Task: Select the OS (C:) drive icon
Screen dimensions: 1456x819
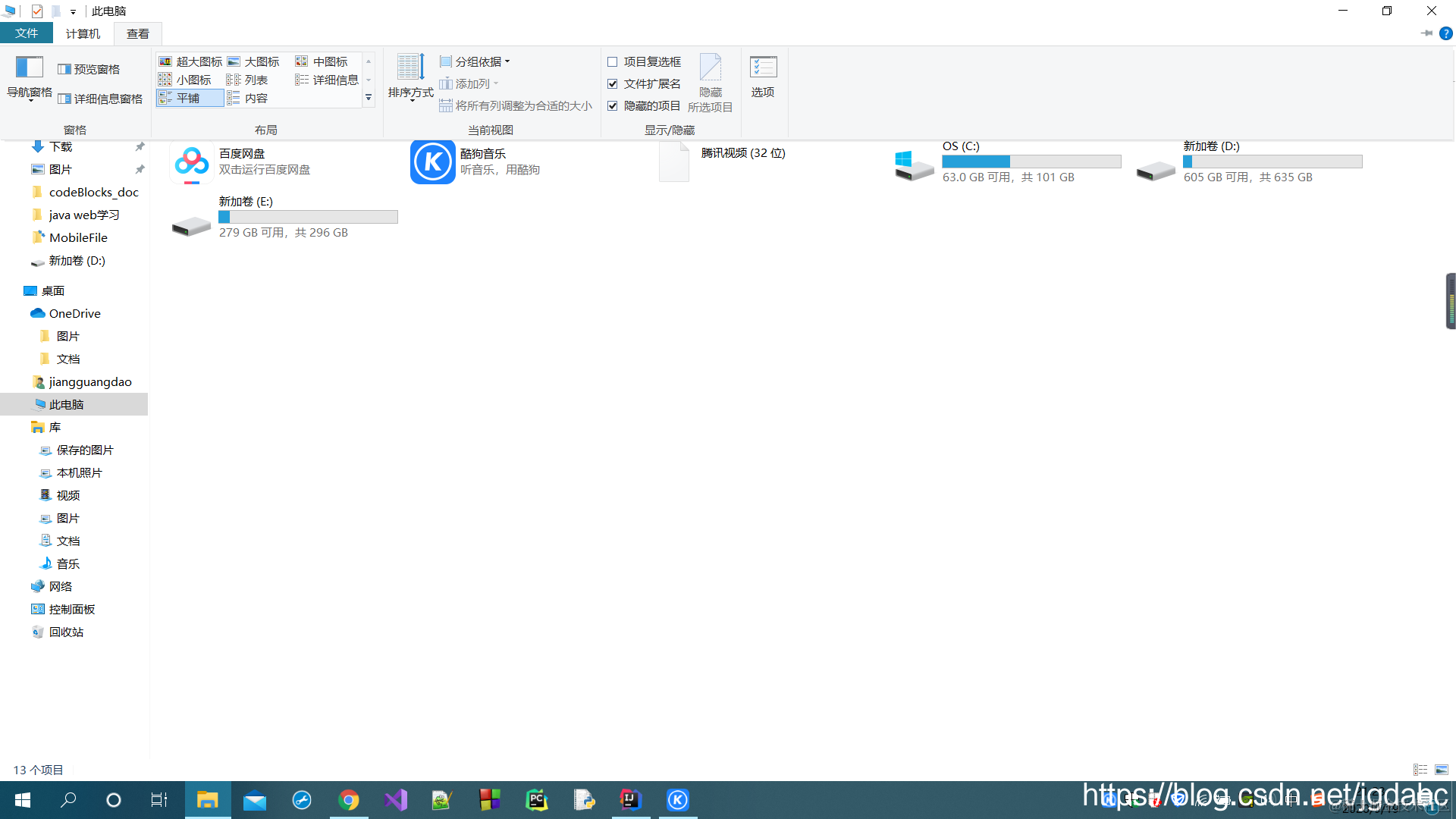Action: pyautogui.click(x=914, y=165)
